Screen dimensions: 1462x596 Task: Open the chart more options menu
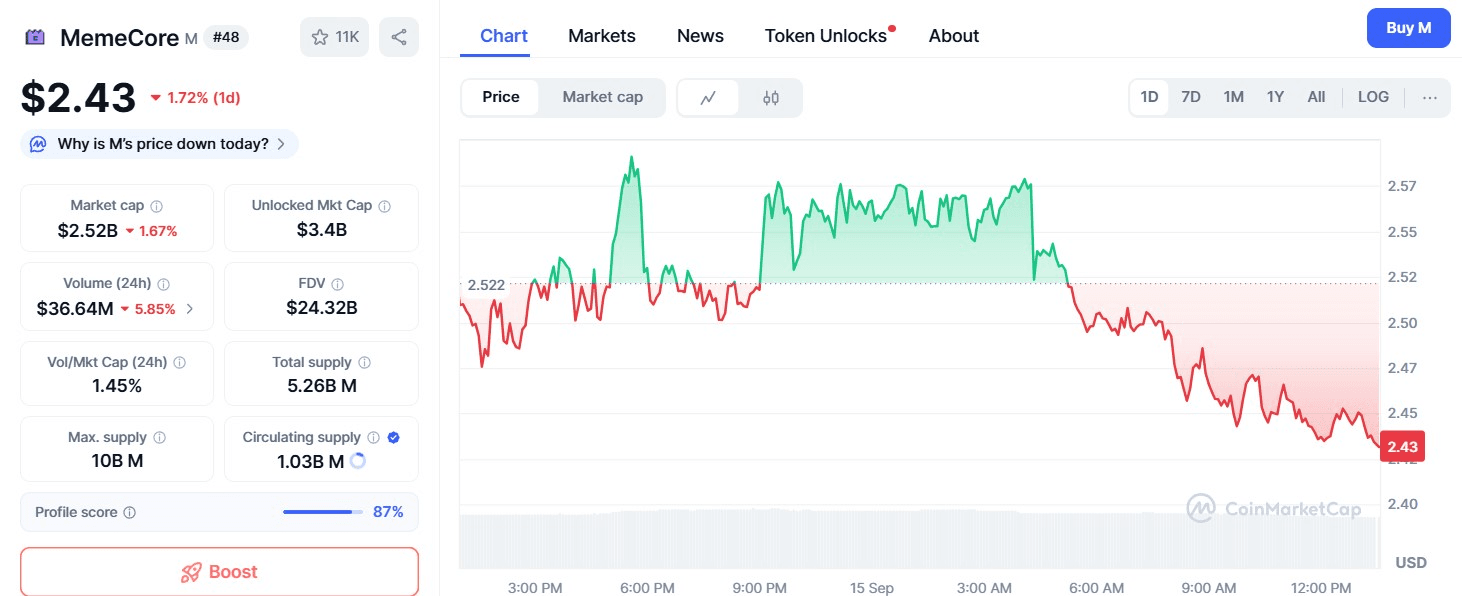point(1429,97)
